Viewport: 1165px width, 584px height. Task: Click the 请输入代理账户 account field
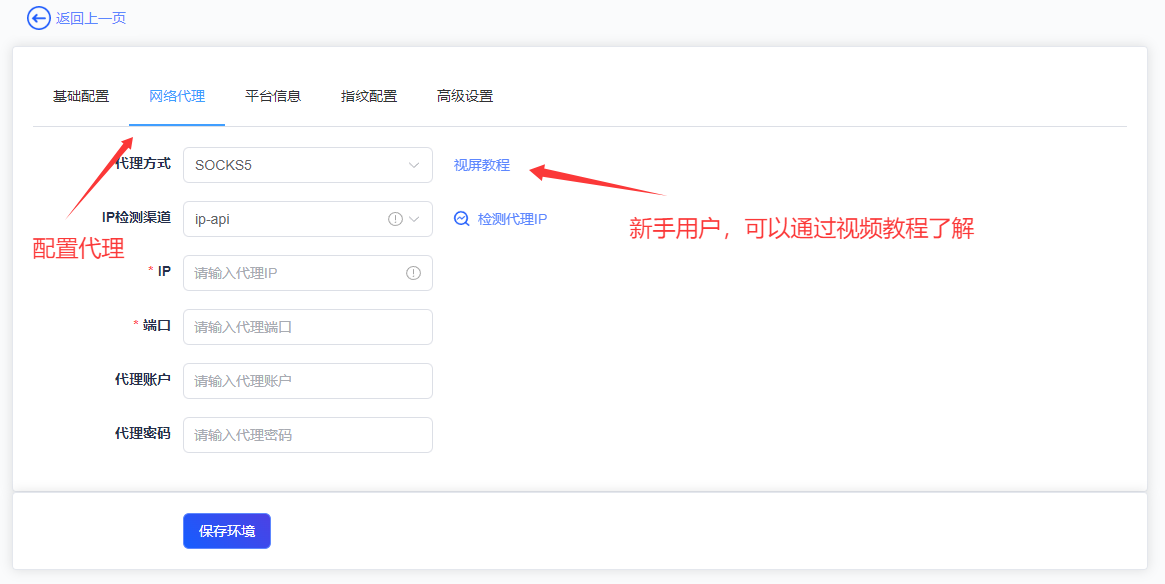tap(307, 381)
